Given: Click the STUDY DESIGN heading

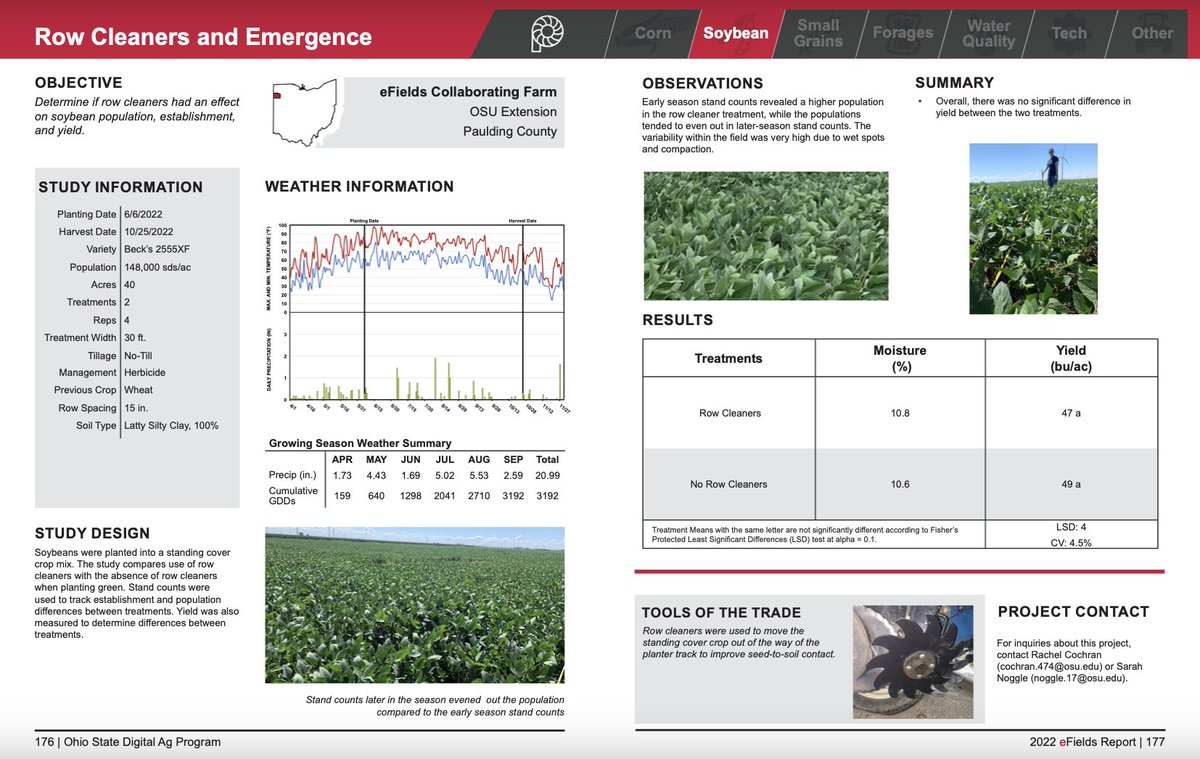Looking at the screenshot, I should click(92, 533).
